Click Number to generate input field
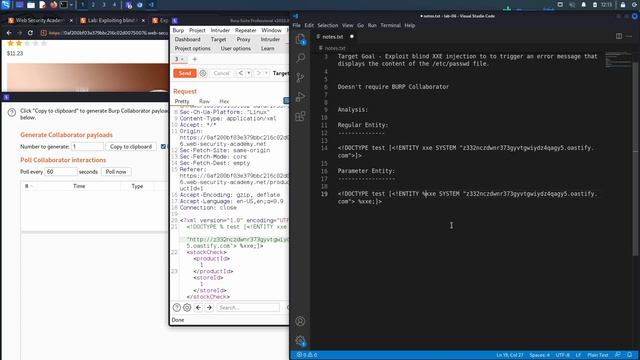640x360 pixels. (87, 147)
